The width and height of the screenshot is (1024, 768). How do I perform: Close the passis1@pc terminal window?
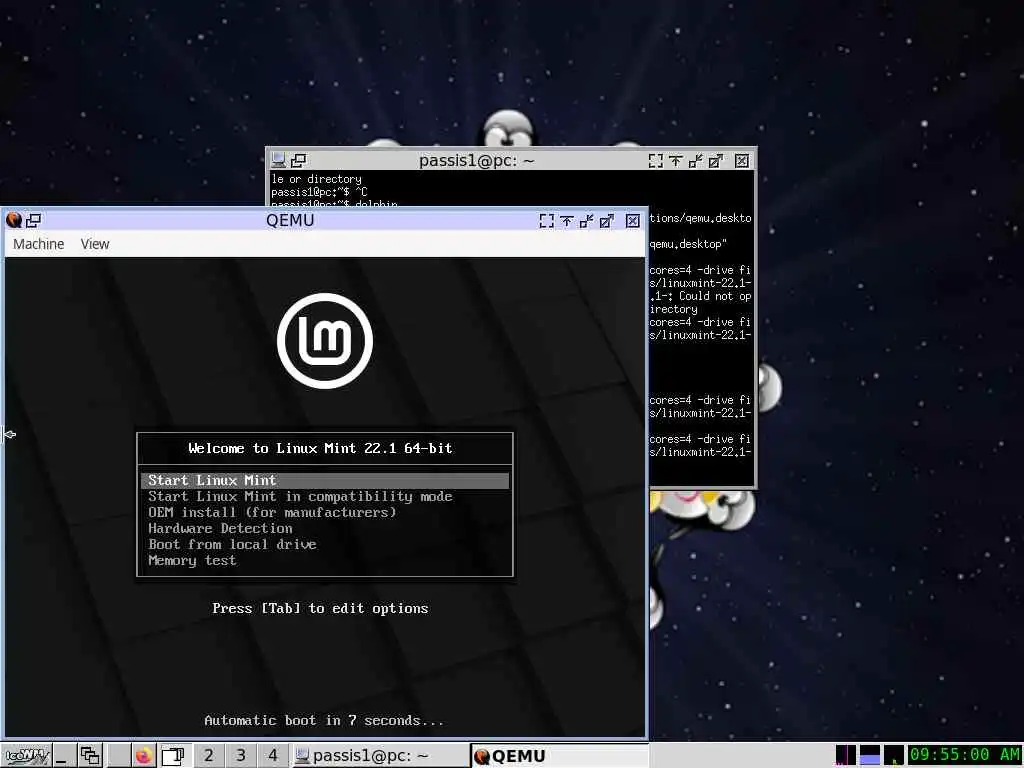pyautogui.click(x=742, y=161)
